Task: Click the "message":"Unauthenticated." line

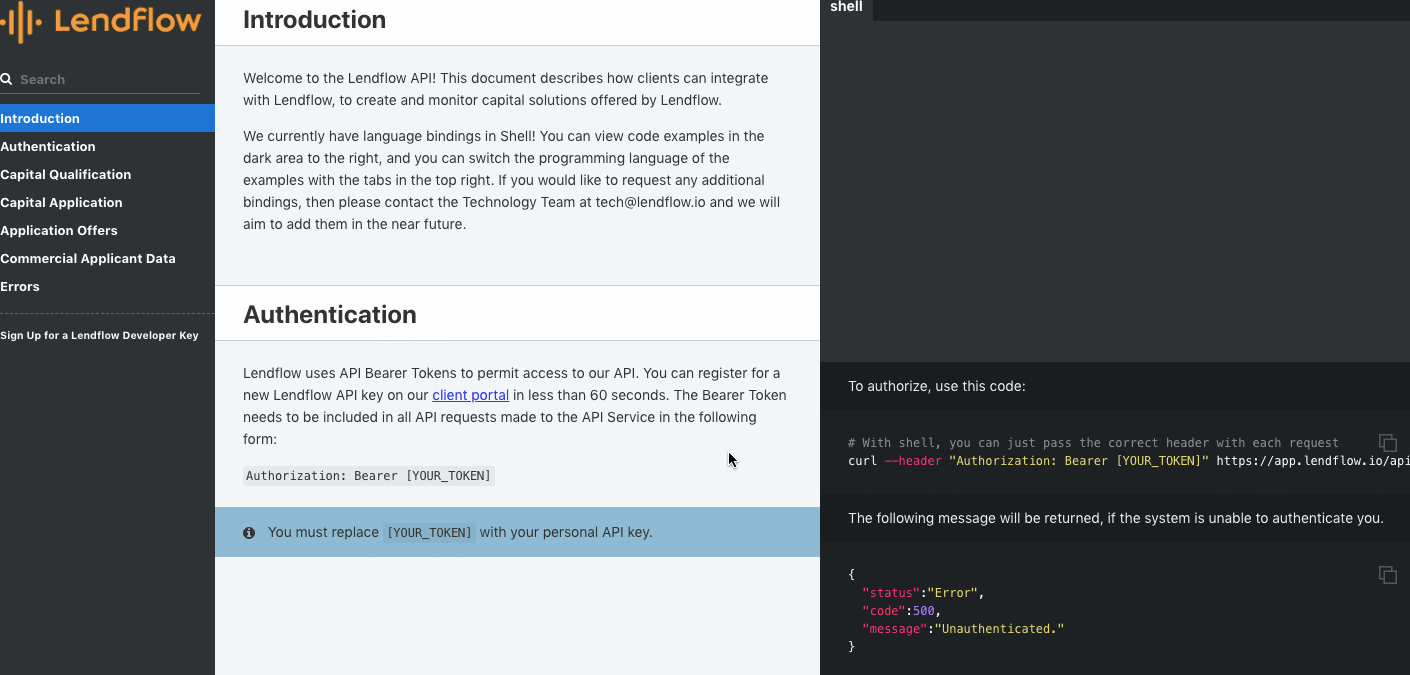Action: (963, 629)
